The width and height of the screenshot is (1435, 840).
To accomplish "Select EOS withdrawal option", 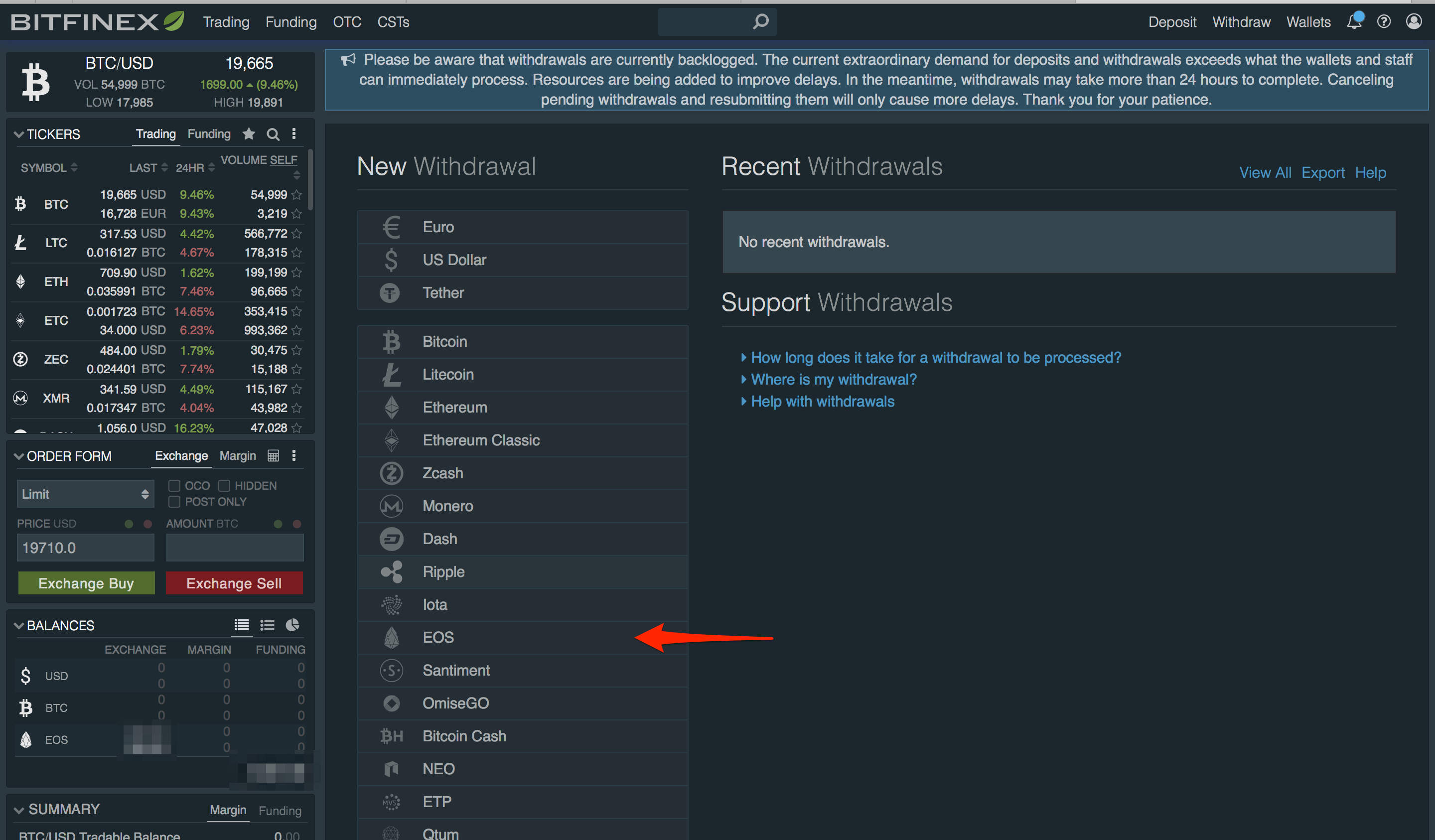I will (x=523, y=637).
